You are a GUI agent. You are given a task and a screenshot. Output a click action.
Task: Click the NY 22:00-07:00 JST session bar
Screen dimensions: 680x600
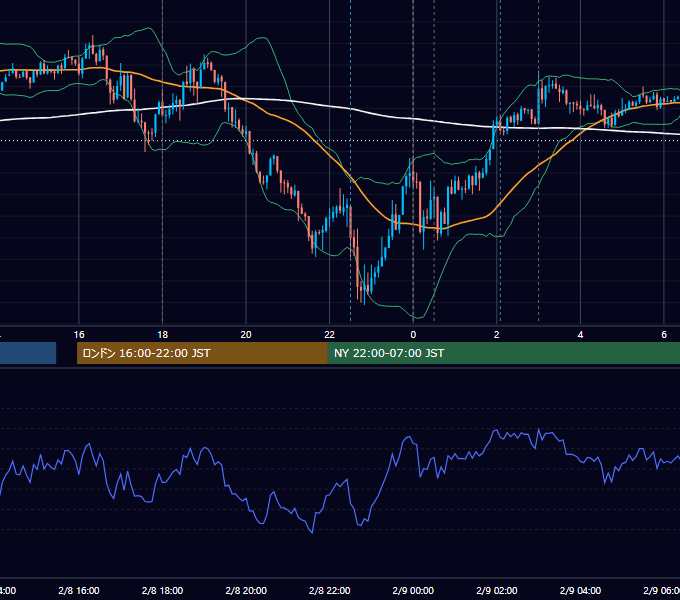pyautogui.click(x=503, y=353)
